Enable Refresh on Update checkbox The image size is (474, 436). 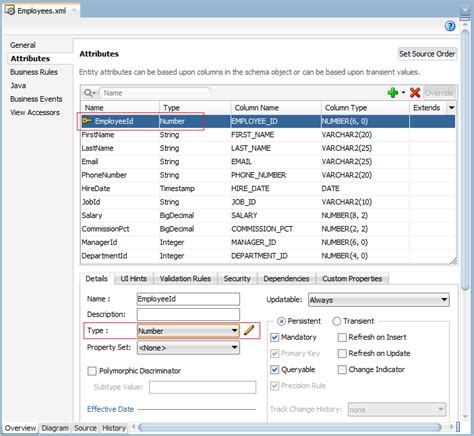tap(342, 353)
